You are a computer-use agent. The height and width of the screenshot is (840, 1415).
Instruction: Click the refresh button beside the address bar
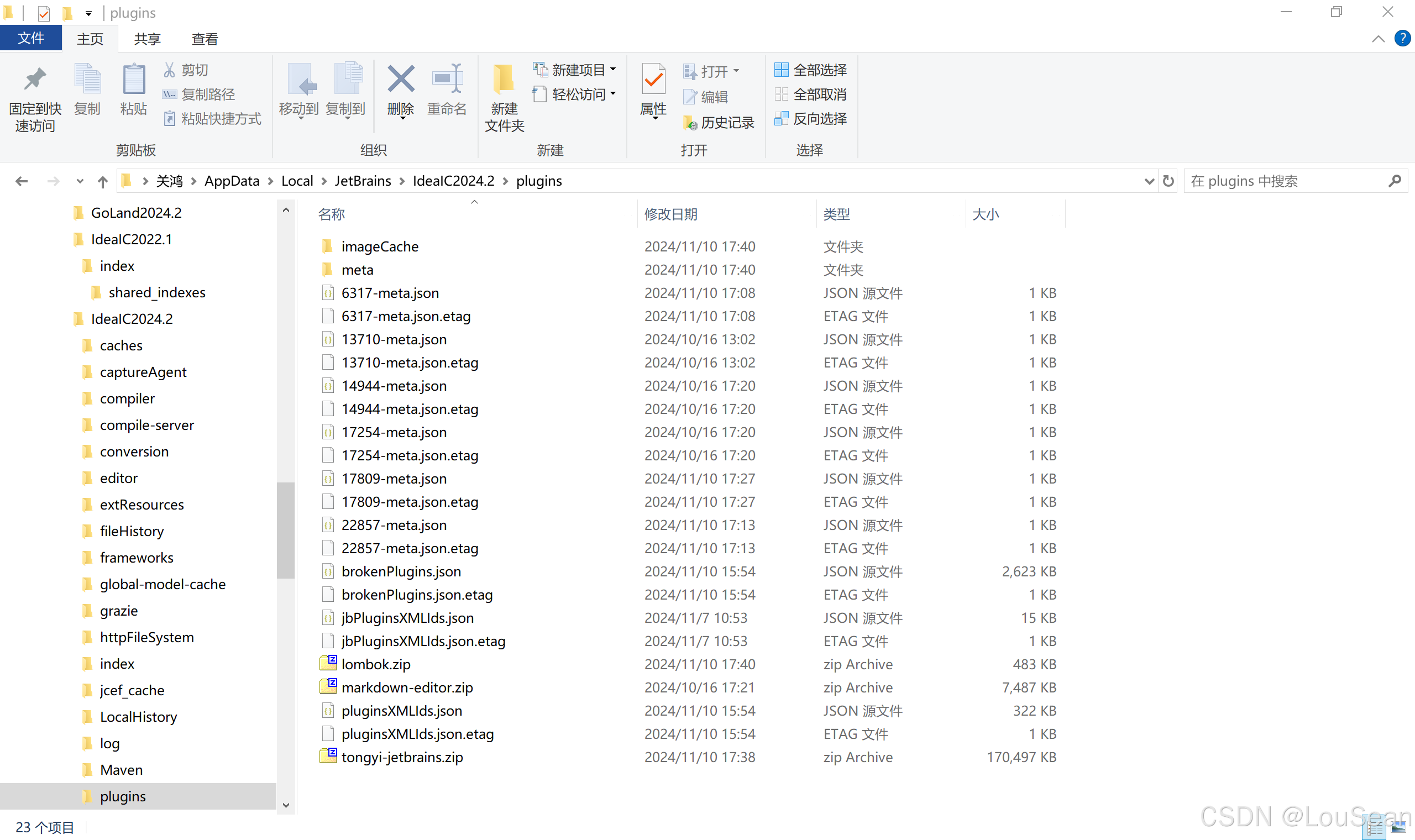tap(1168, 181)
